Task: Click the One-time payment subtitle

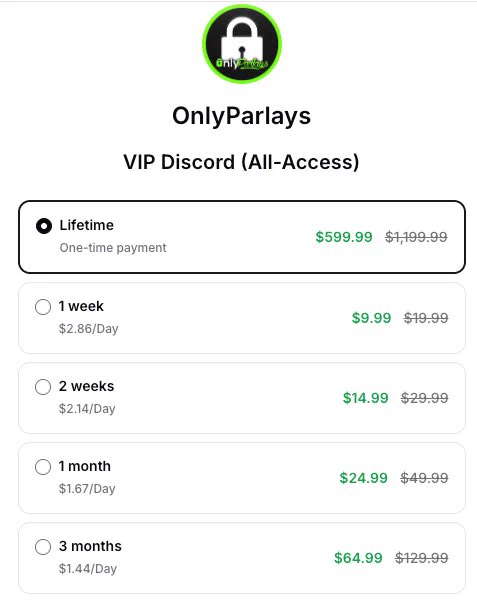Action: [x=113, y=248]
